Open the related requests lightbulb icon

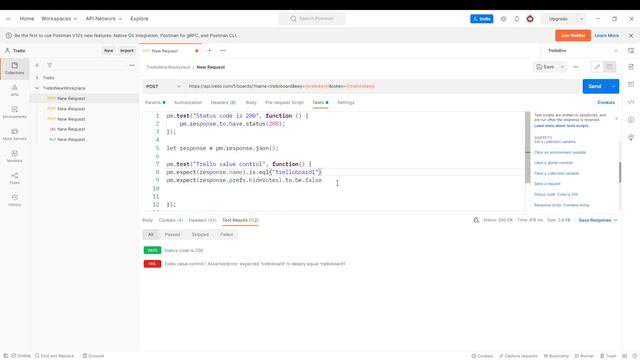click(631, 137)
